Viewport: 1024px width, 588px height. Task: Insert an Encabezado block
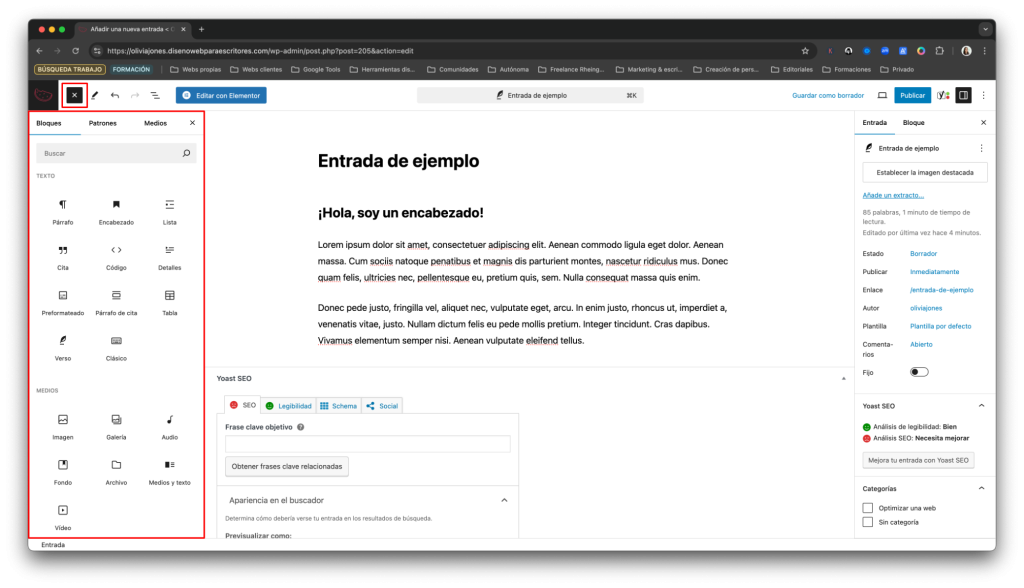click(116, 210)
